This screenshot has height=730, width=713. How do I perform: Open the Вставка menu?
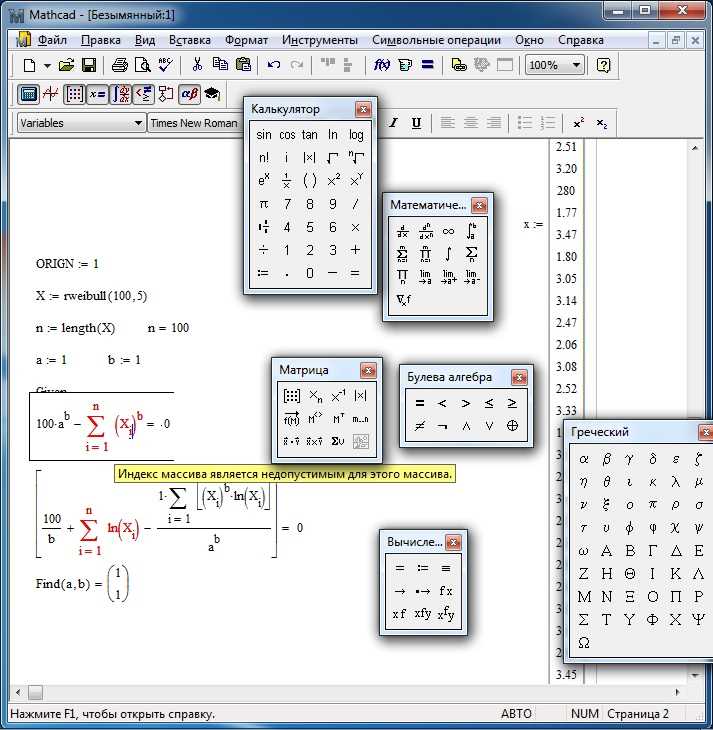coord(190,40)
